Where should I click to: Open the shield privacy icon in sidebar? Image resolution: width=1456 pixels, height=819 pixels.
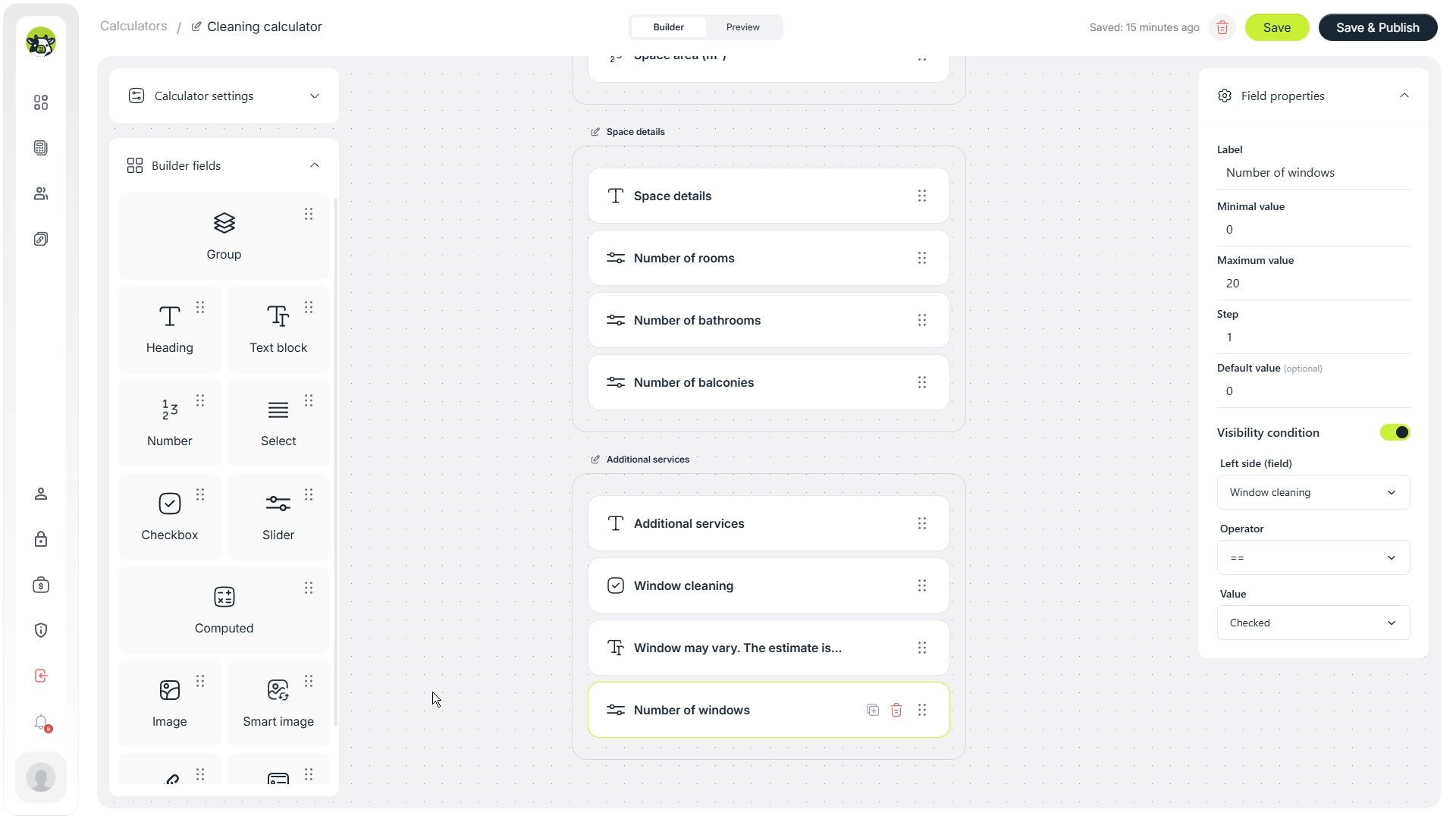click(41, 630)
